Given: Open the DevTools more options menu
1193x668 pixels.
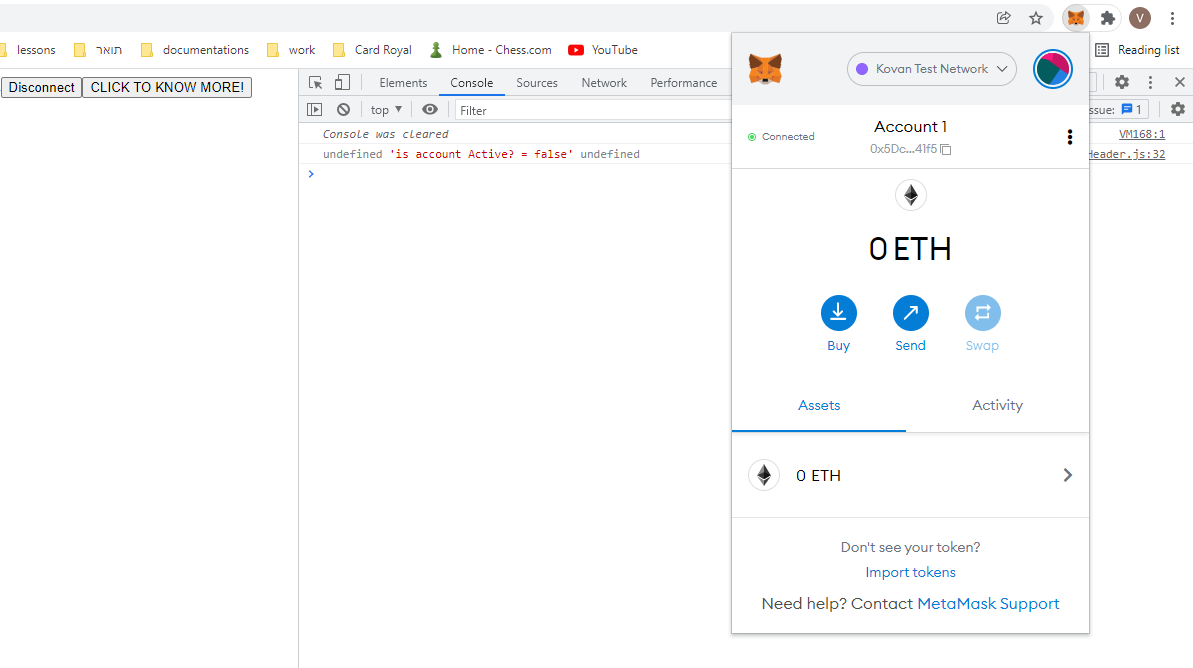Looking at the screenshot, I should 1150,82.
